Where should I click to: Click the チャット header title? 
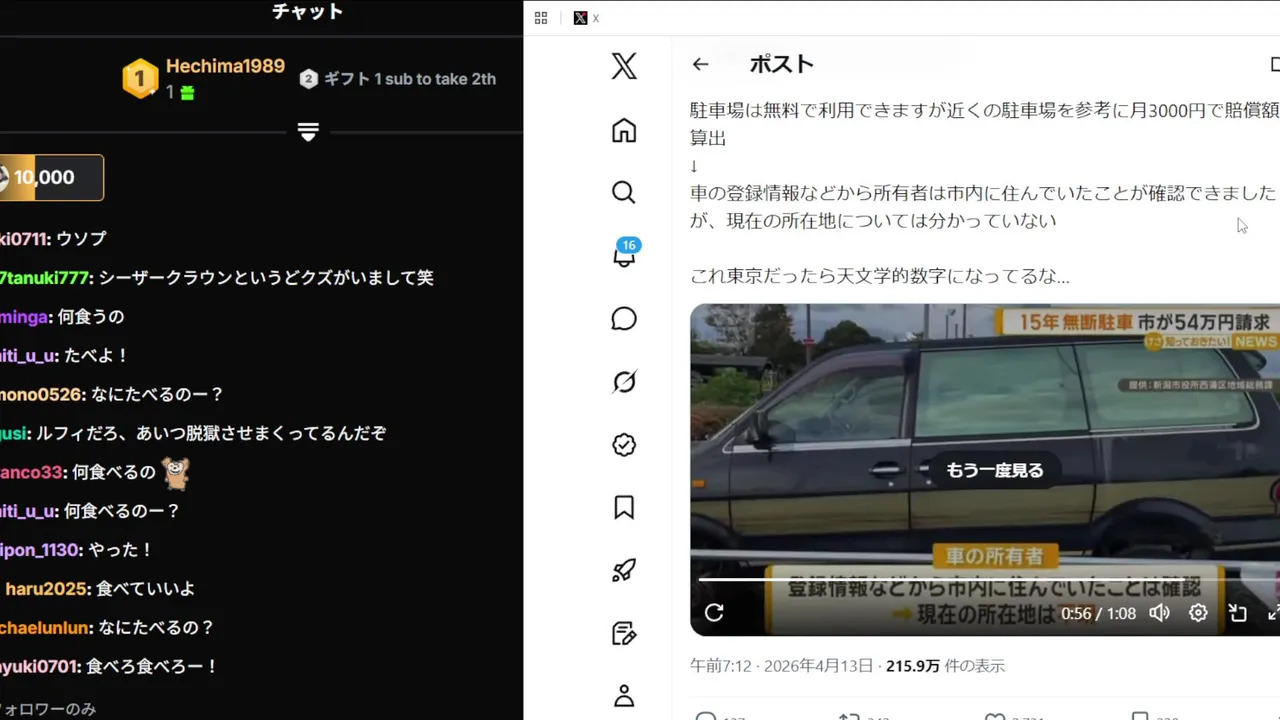tap(308, 12)
